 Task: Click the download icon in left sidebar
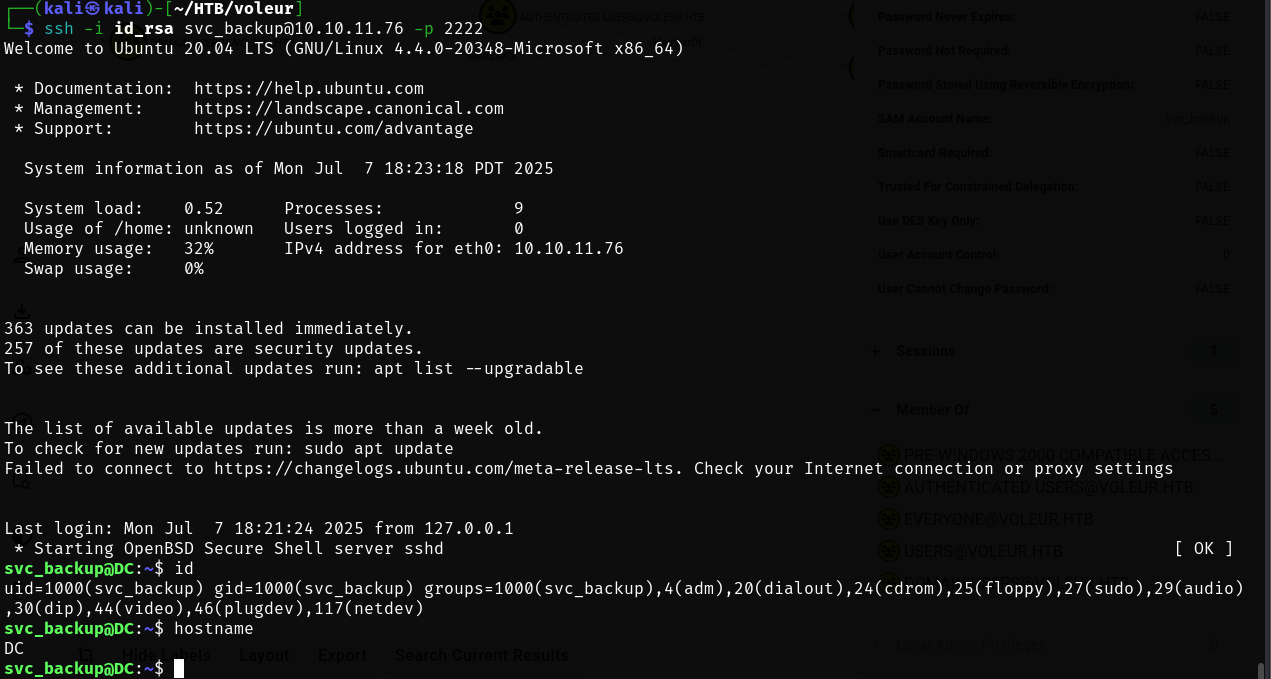tap(21, 311)
